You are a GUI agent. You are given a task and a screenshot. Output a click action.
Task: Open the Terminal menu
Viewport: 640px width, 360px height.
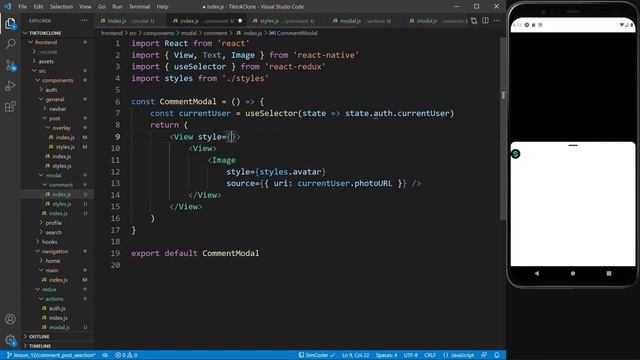pos(139,7)
